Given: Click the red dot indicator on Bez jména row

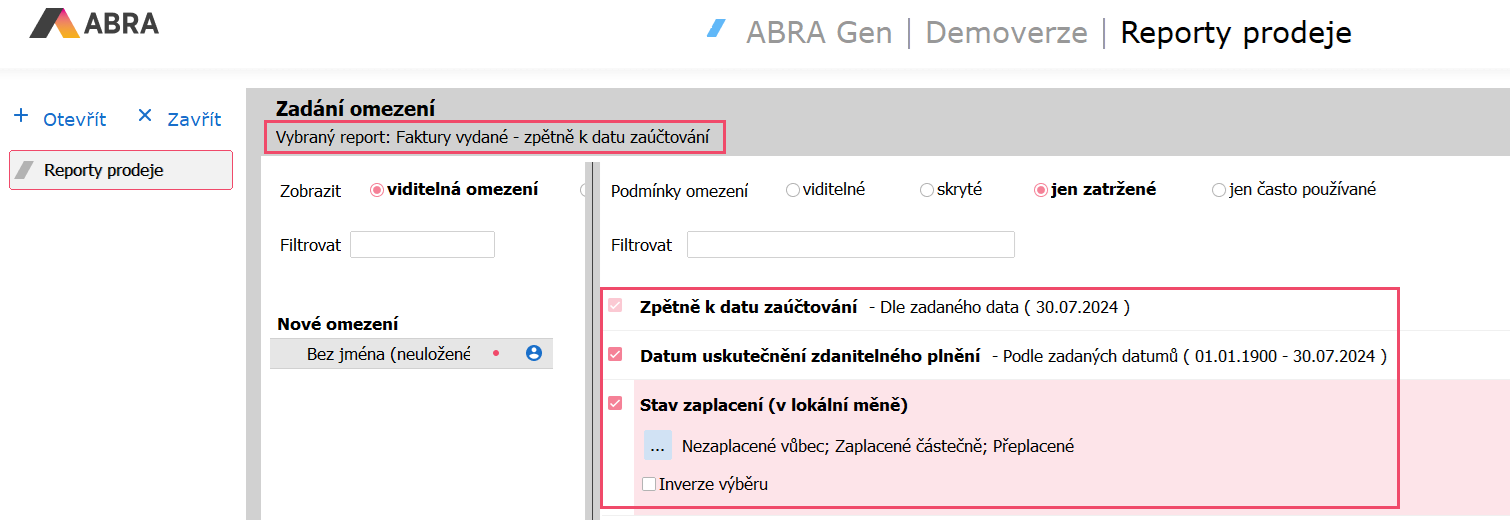Looking at the screenshot, I should [x=495, y=354].
